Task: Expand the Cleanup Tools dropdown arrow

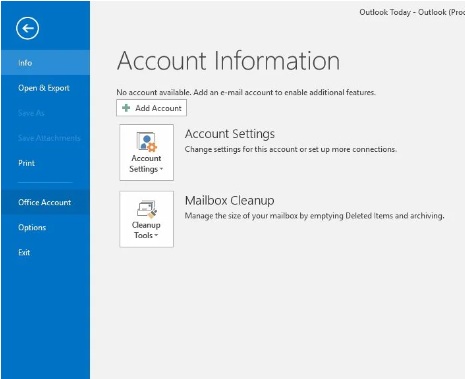Action: pos(156,235)
